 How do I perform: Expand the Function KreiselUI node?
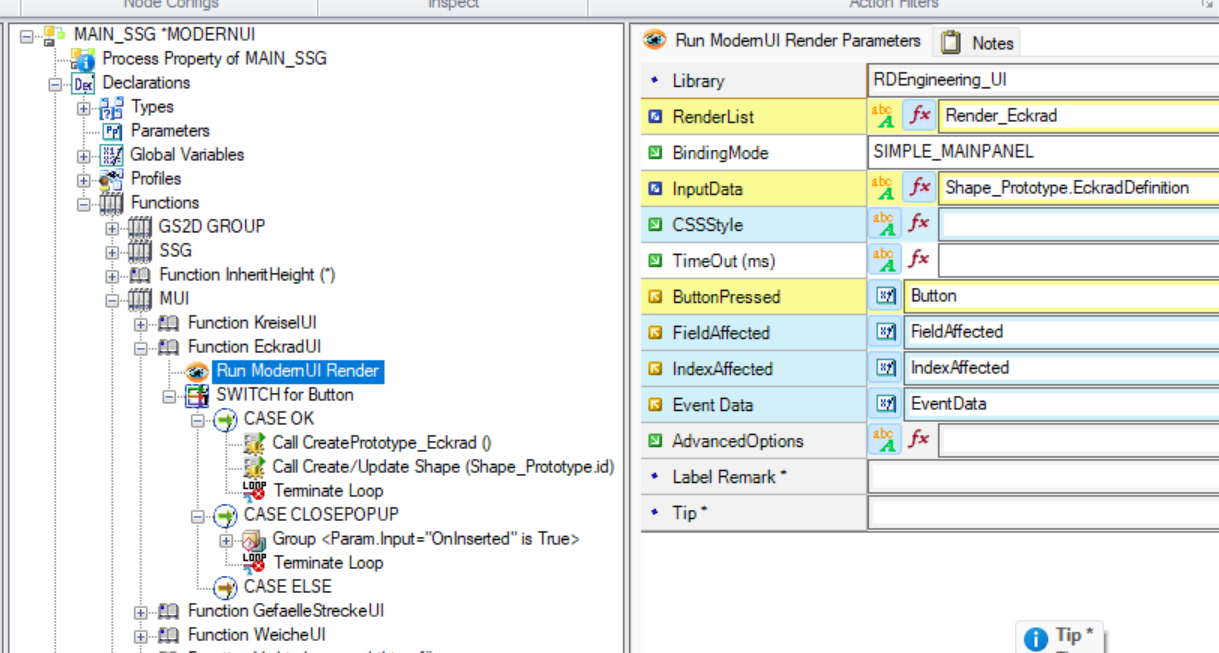pos(140,323)
